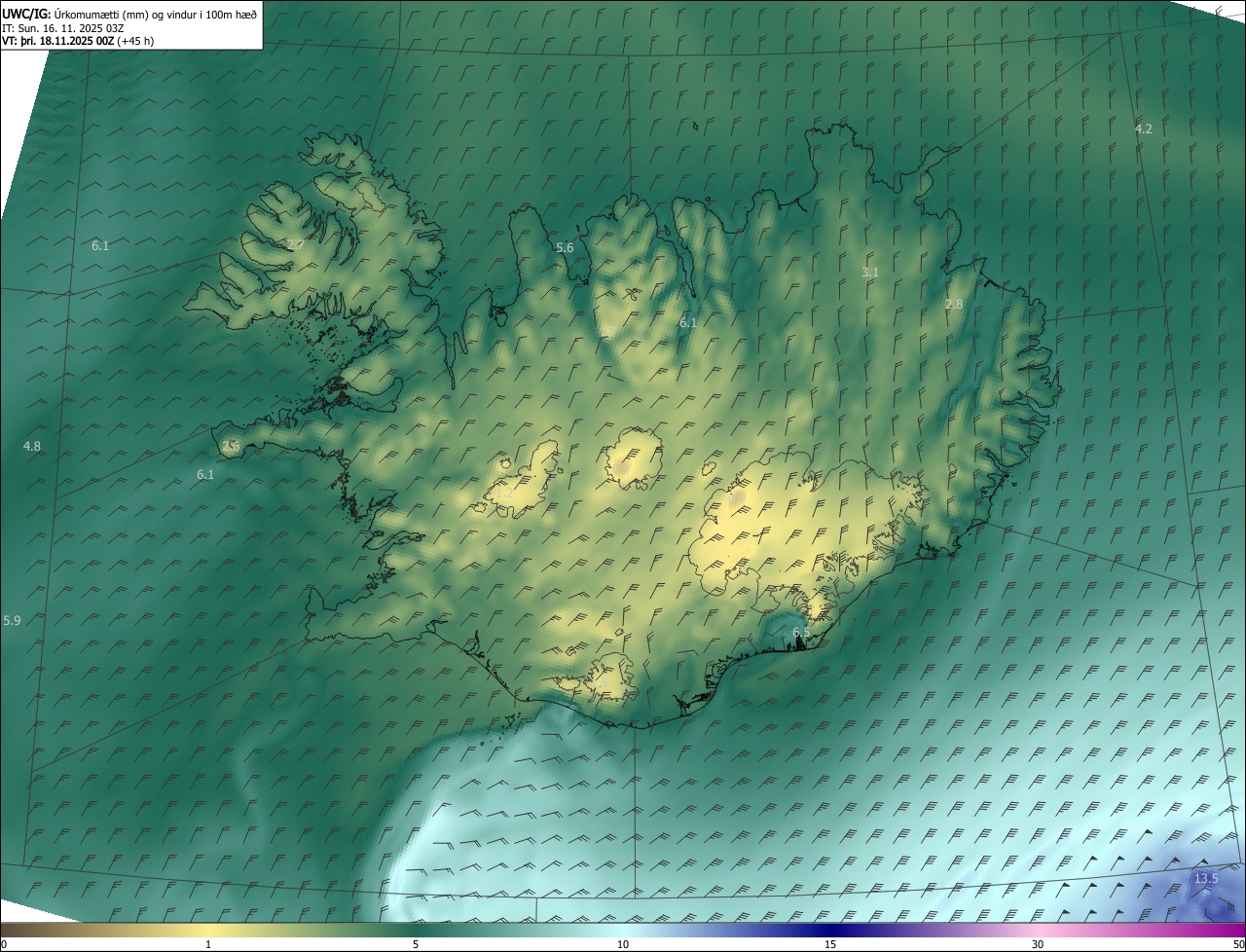The image size is (1246, 952).
Task: Click the 1 label on color scale
Action: (208, 944)
